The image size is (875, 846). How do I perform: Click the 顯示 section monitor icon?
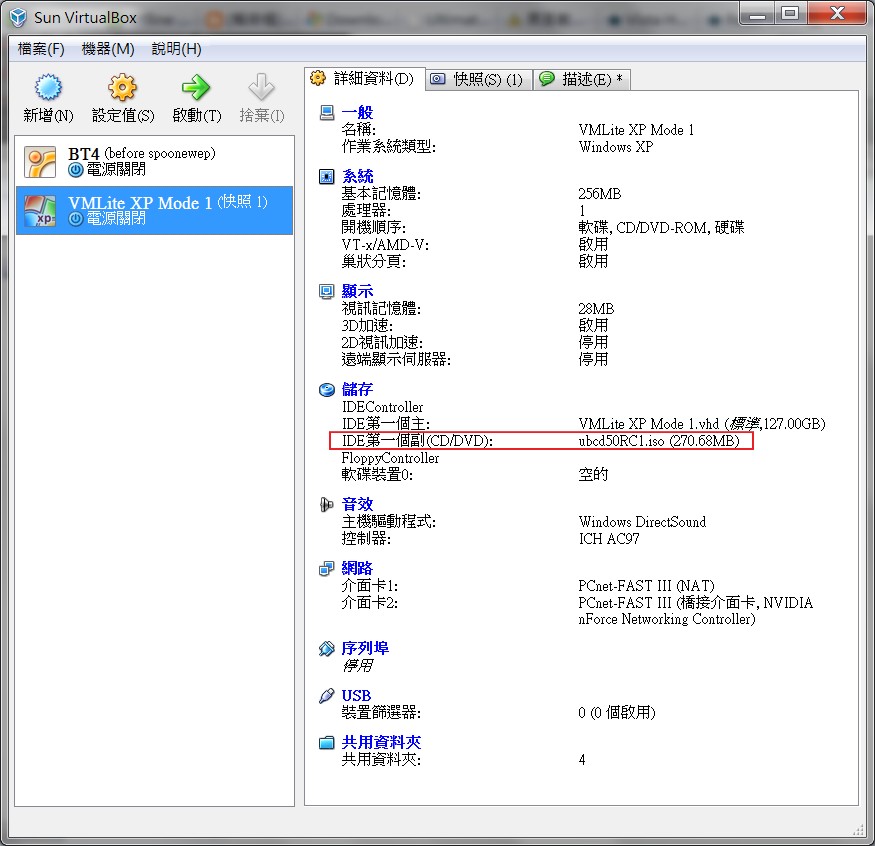327,291
